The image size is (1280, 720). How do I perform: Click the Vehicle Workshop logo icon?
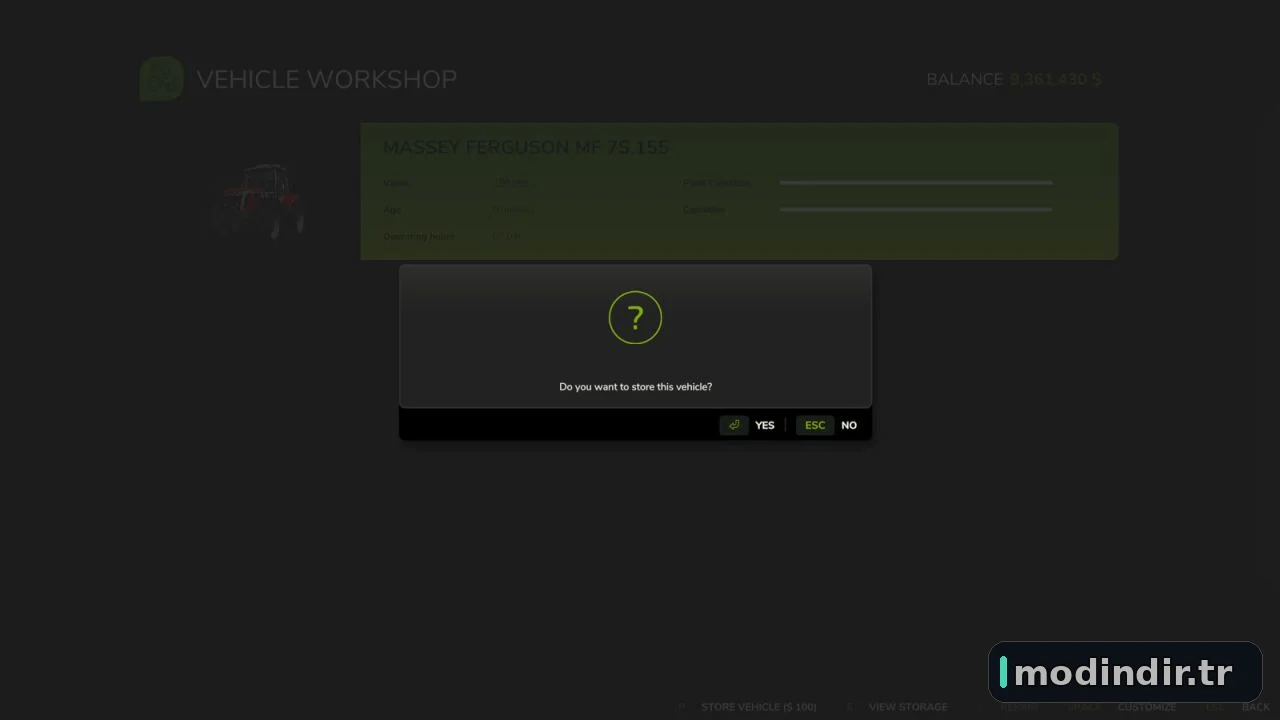tap(161, 79)
